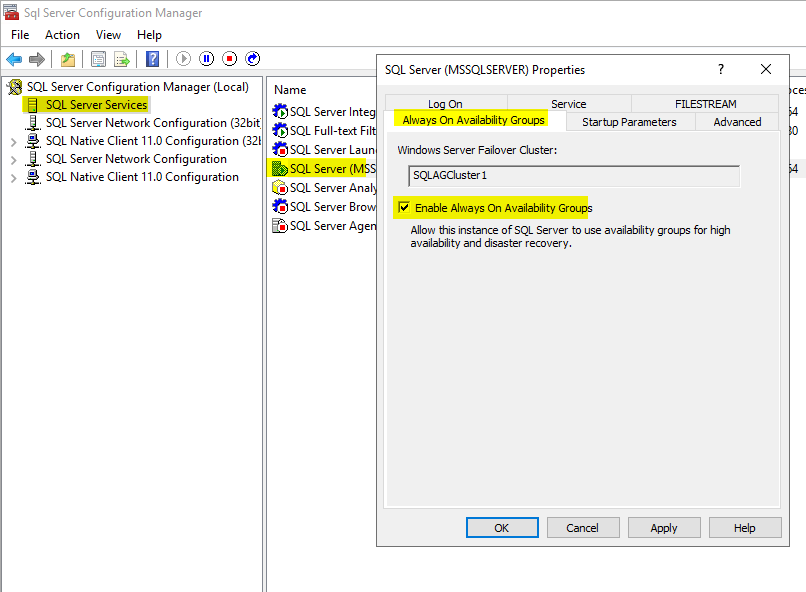Switch to the FILESTREAM tab
The width and height of the screenshot is (806, 592).
pyautogui.click(x=705, y=104)
